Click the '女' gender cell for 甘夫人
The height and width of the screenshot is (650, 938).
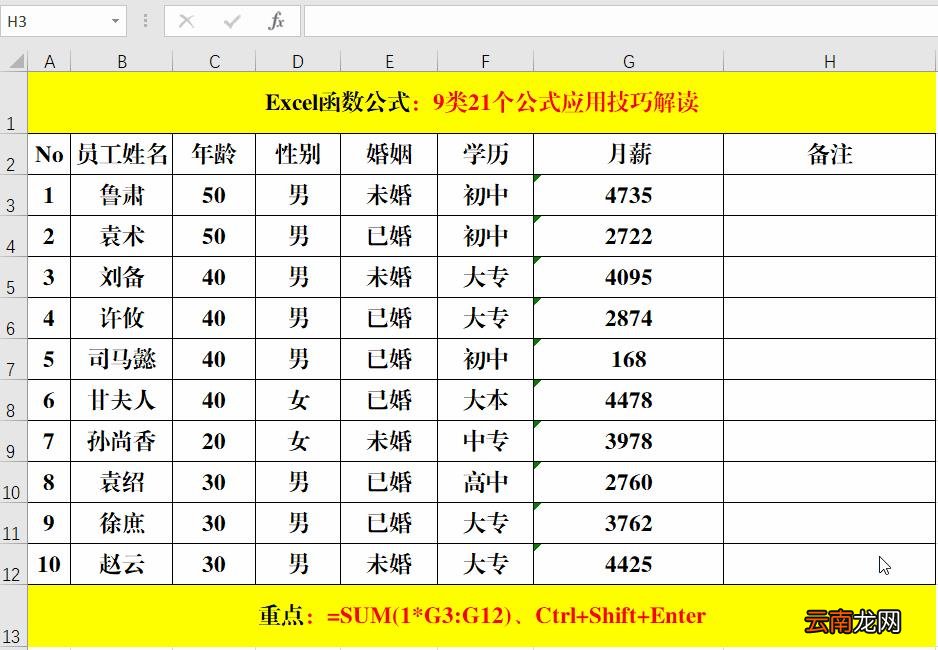point(298,400)
